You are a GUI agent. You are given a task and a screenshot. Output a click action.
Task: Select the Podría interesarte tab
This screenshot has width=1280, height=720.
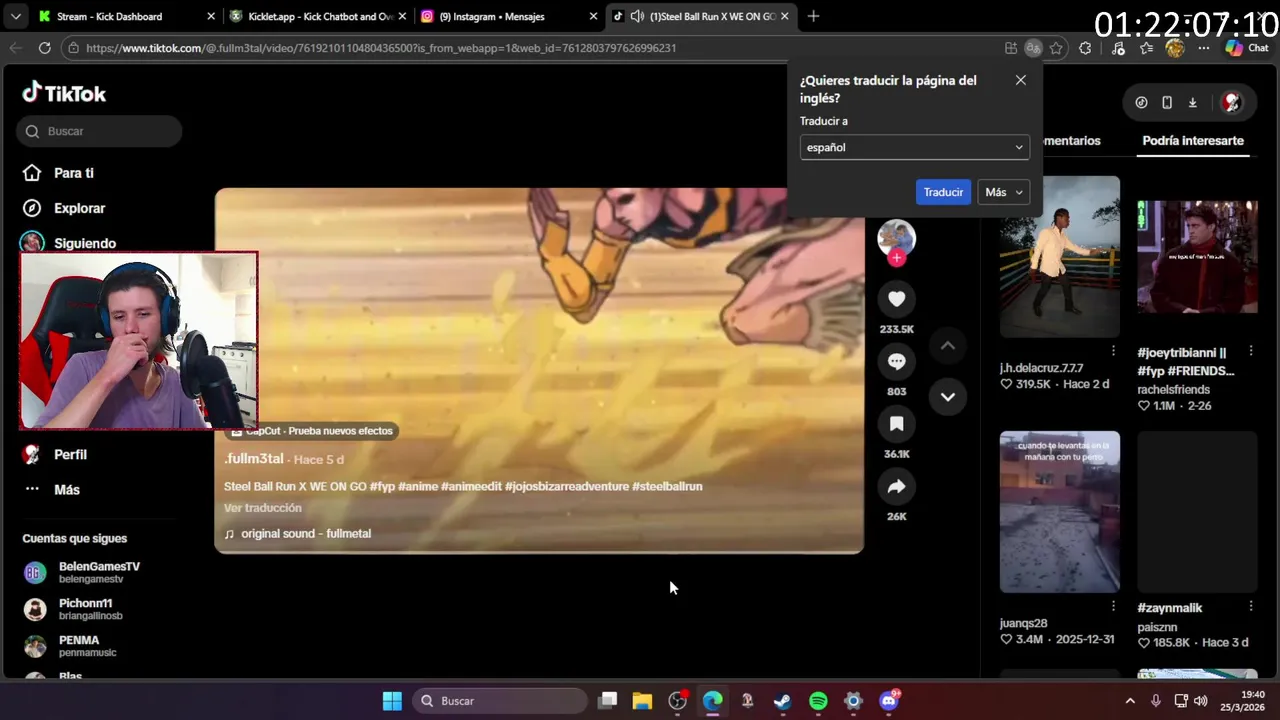tap(1193, 141)
